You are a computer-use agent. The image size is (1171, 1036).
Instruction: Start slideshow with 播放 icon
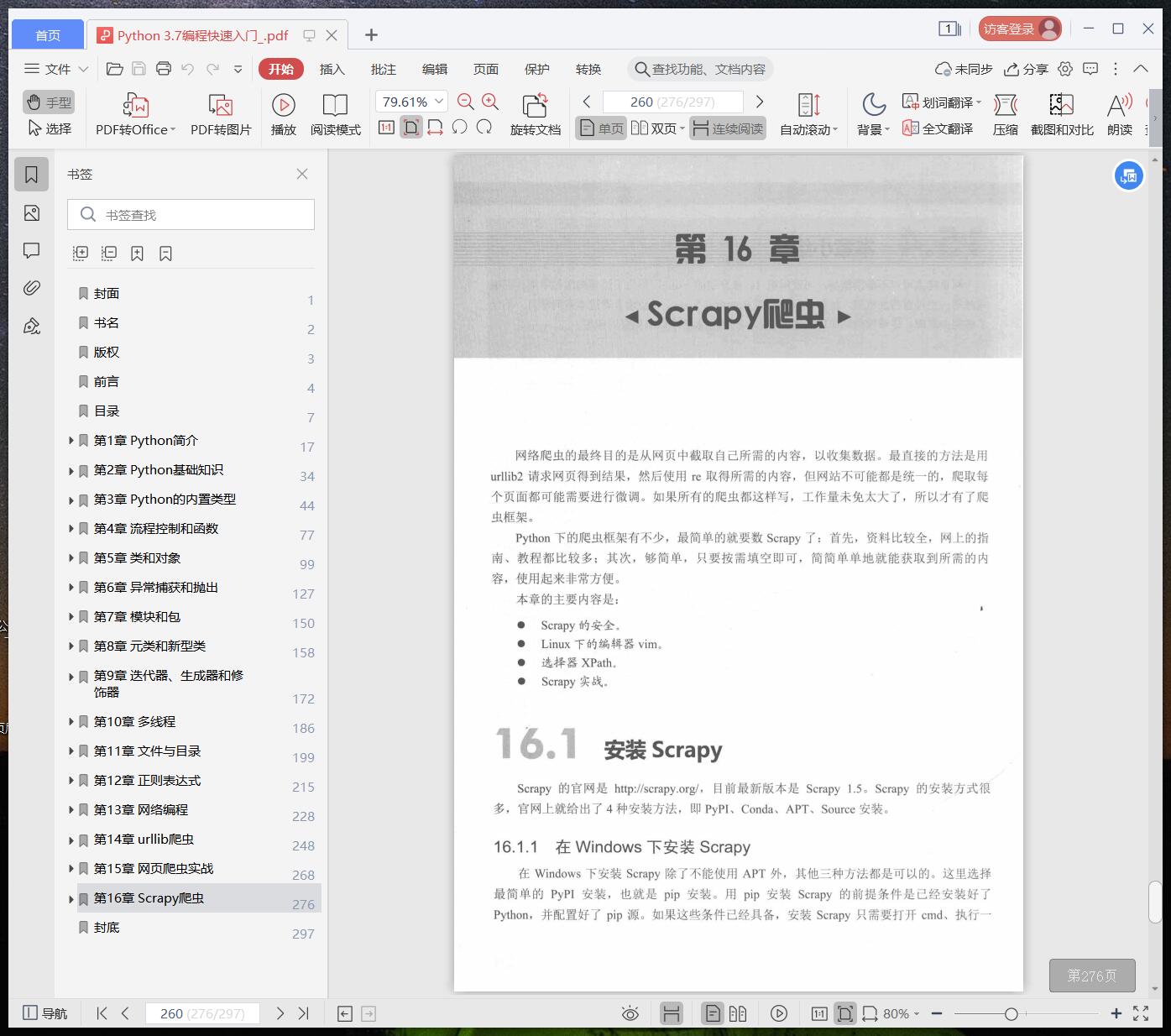click(284, 115)
